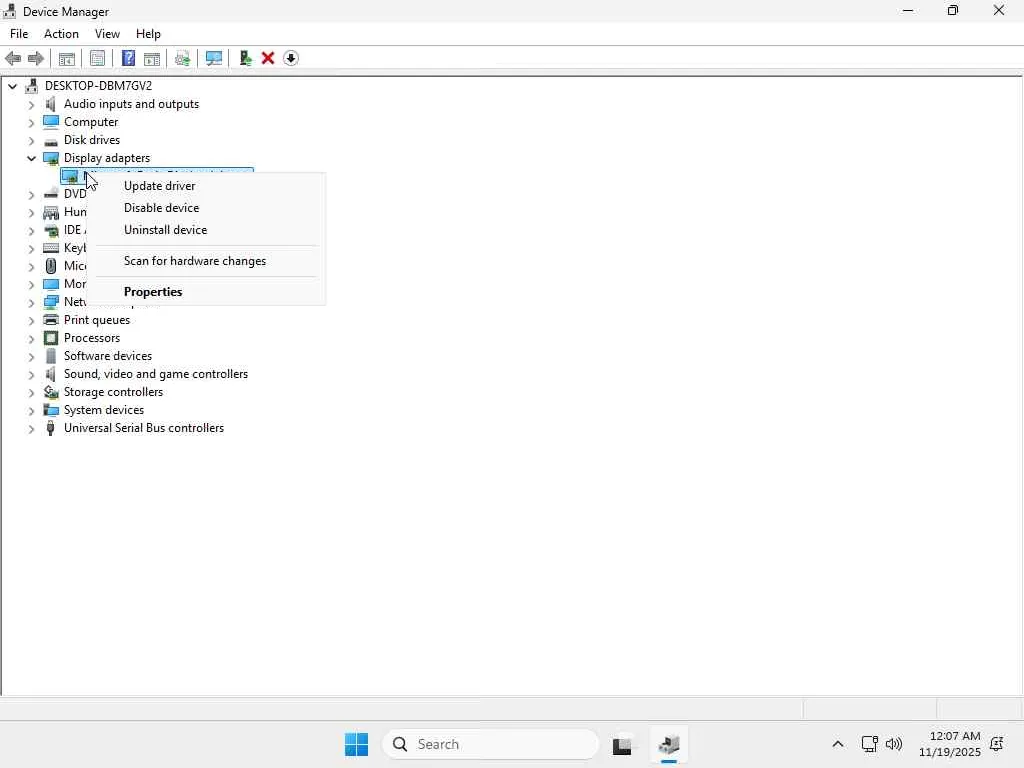Viewport: 1024px width, 768px height.
Task: Open the Windows Start button
Action: [357, 744]
